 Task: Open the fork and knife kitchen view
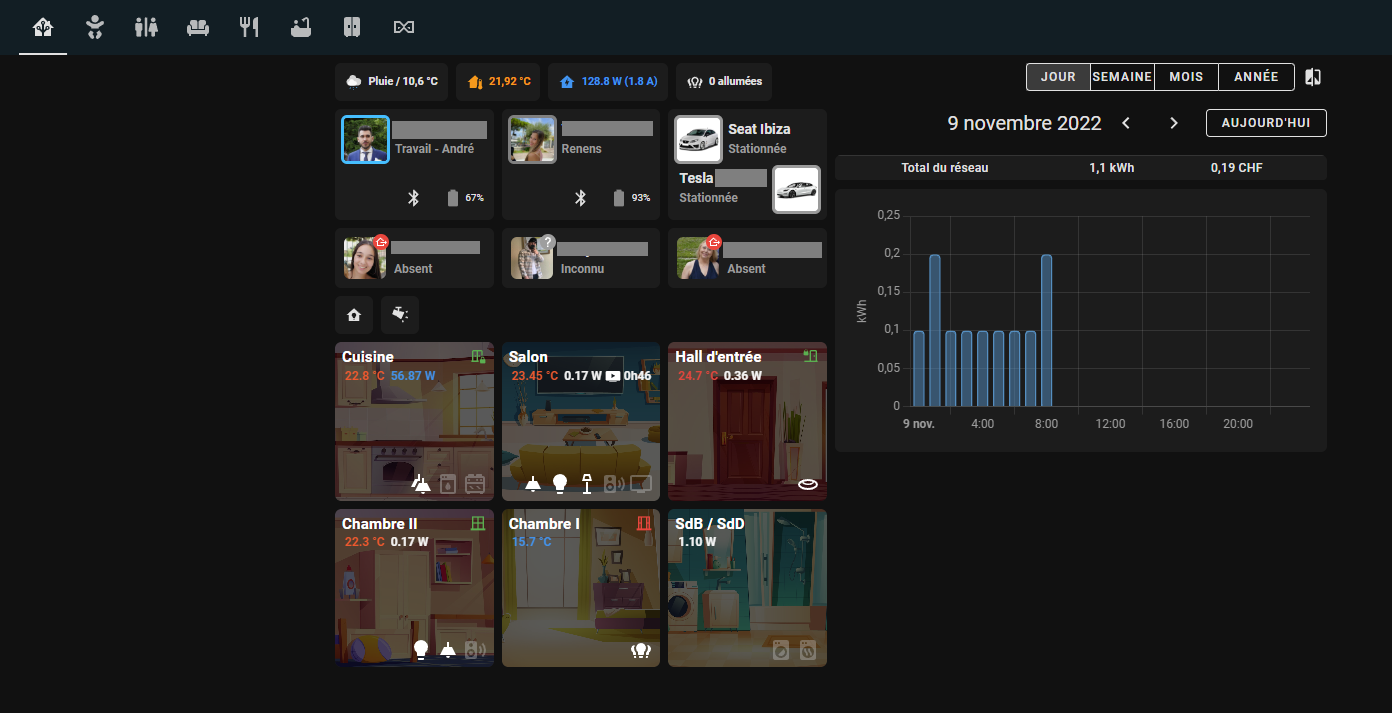pyautogui.click(x=249, y=27)
